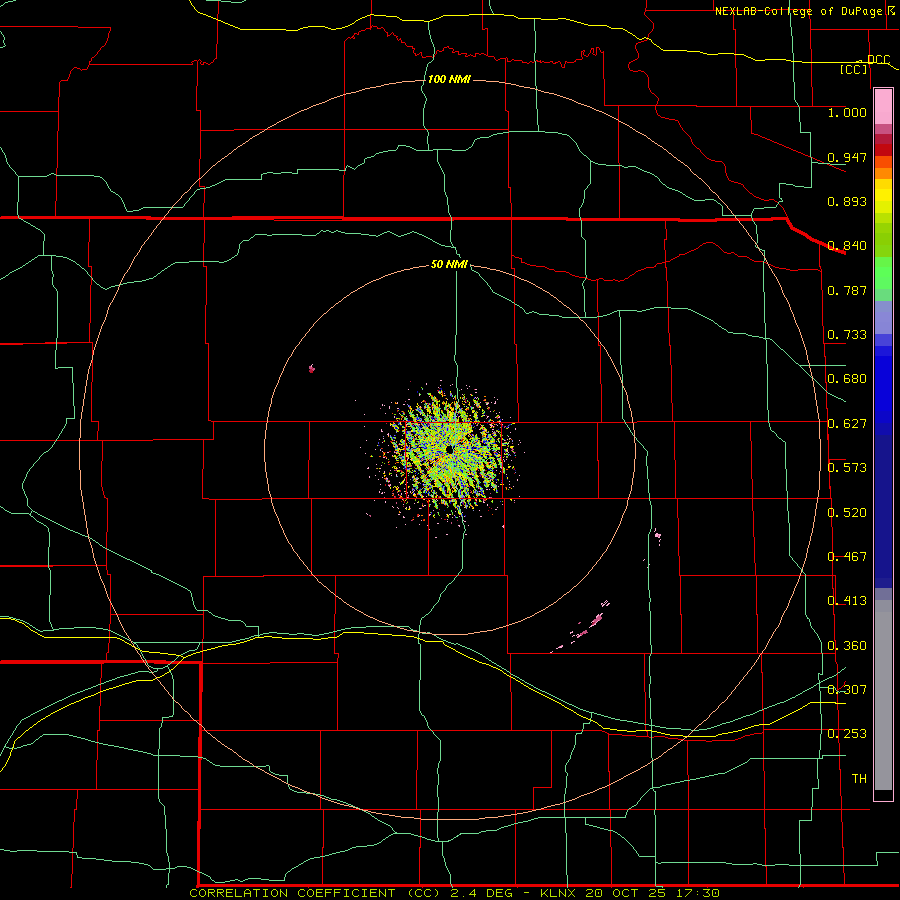Screen dimensions: 900x900
Task: Click the 0.787 color scale label
Action: click(847, 290)
